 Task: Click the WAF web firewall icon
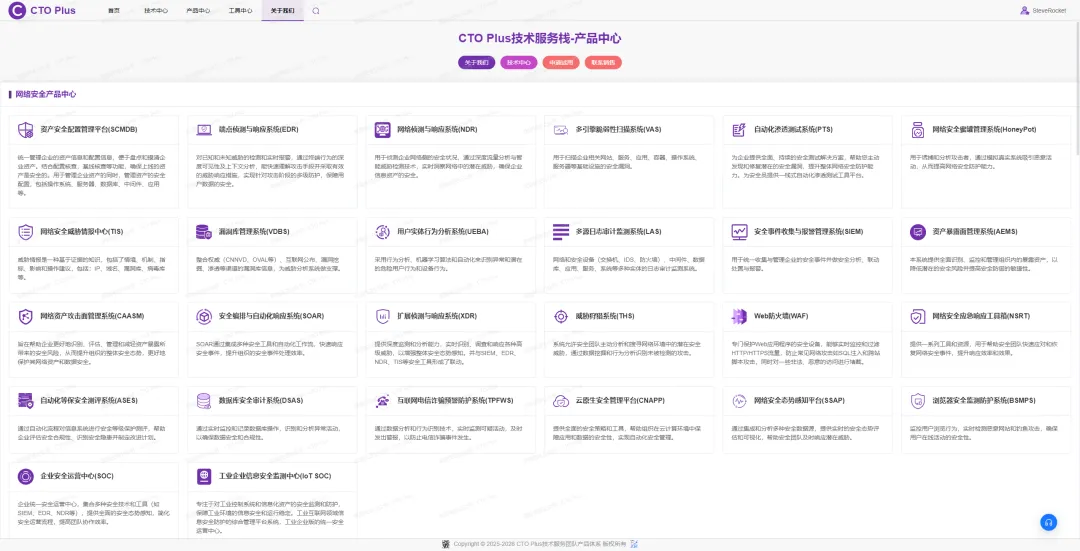(x=739, y=317)
